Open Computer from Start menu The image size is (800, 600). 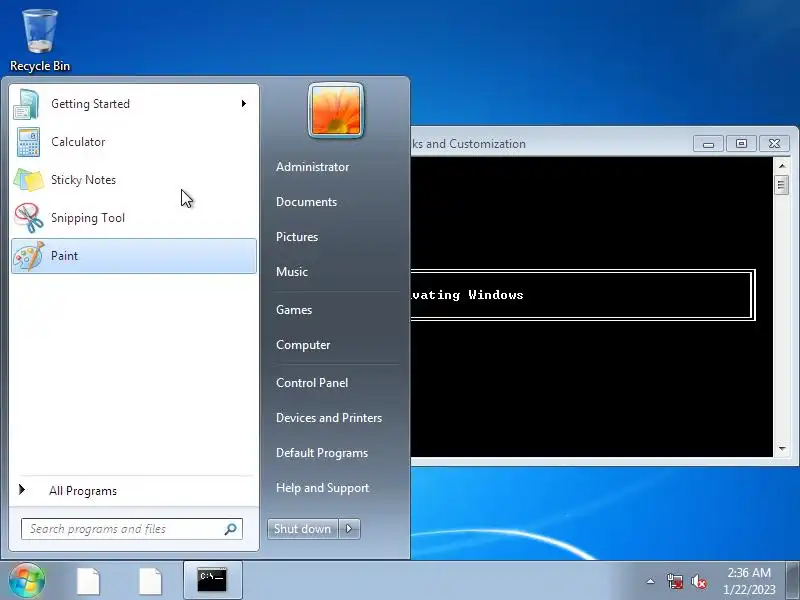[x=303, y=345]
